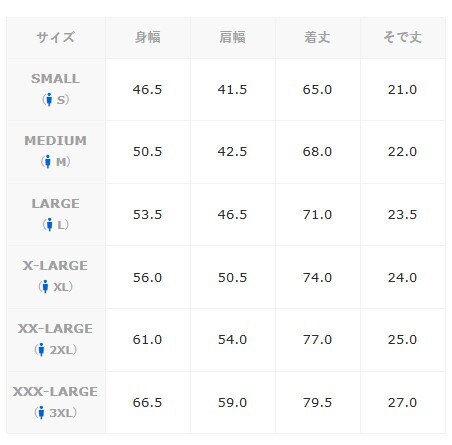Click the blue person icon beside M
The height and width of the screenshot is (445, 452).
coord(48,162)
